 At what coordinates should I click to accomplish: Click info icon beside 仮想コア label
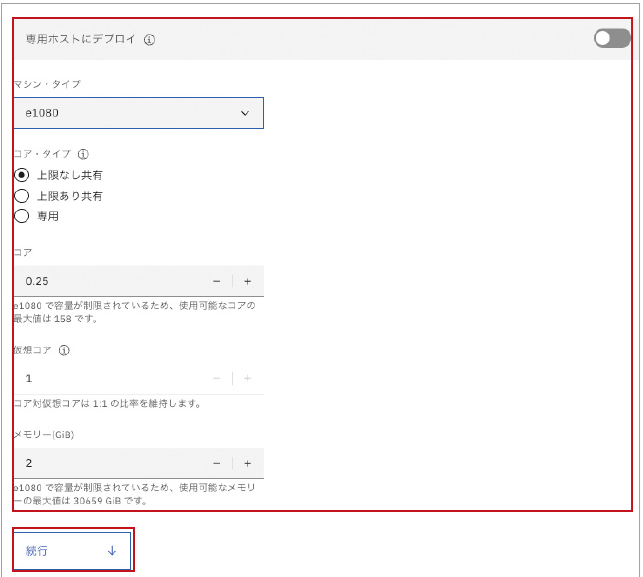(64, 351)
